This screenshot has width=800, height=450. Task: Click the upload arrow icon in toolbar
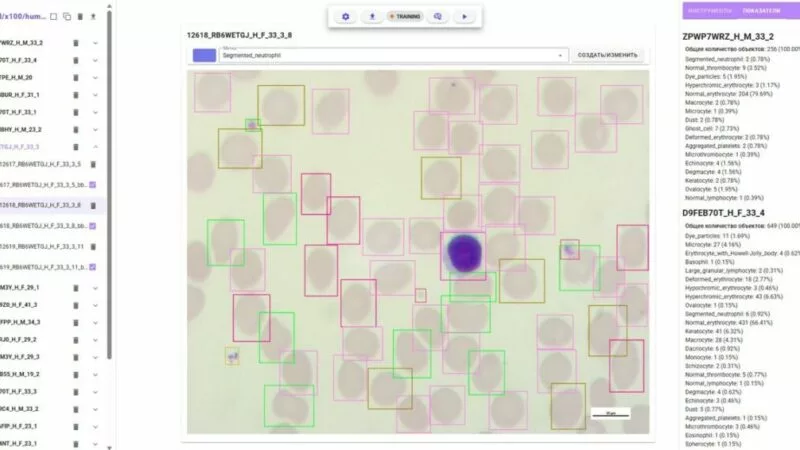tap(372, 16)
